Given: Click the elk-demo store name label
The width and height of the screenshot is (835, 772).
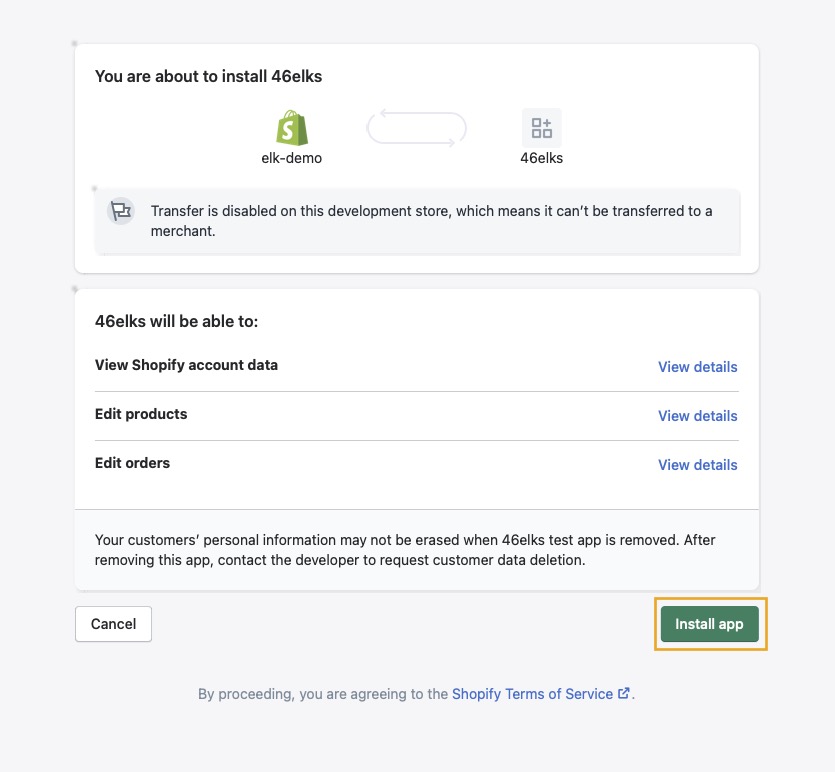Looking at the screenshot, I should 292,158.
